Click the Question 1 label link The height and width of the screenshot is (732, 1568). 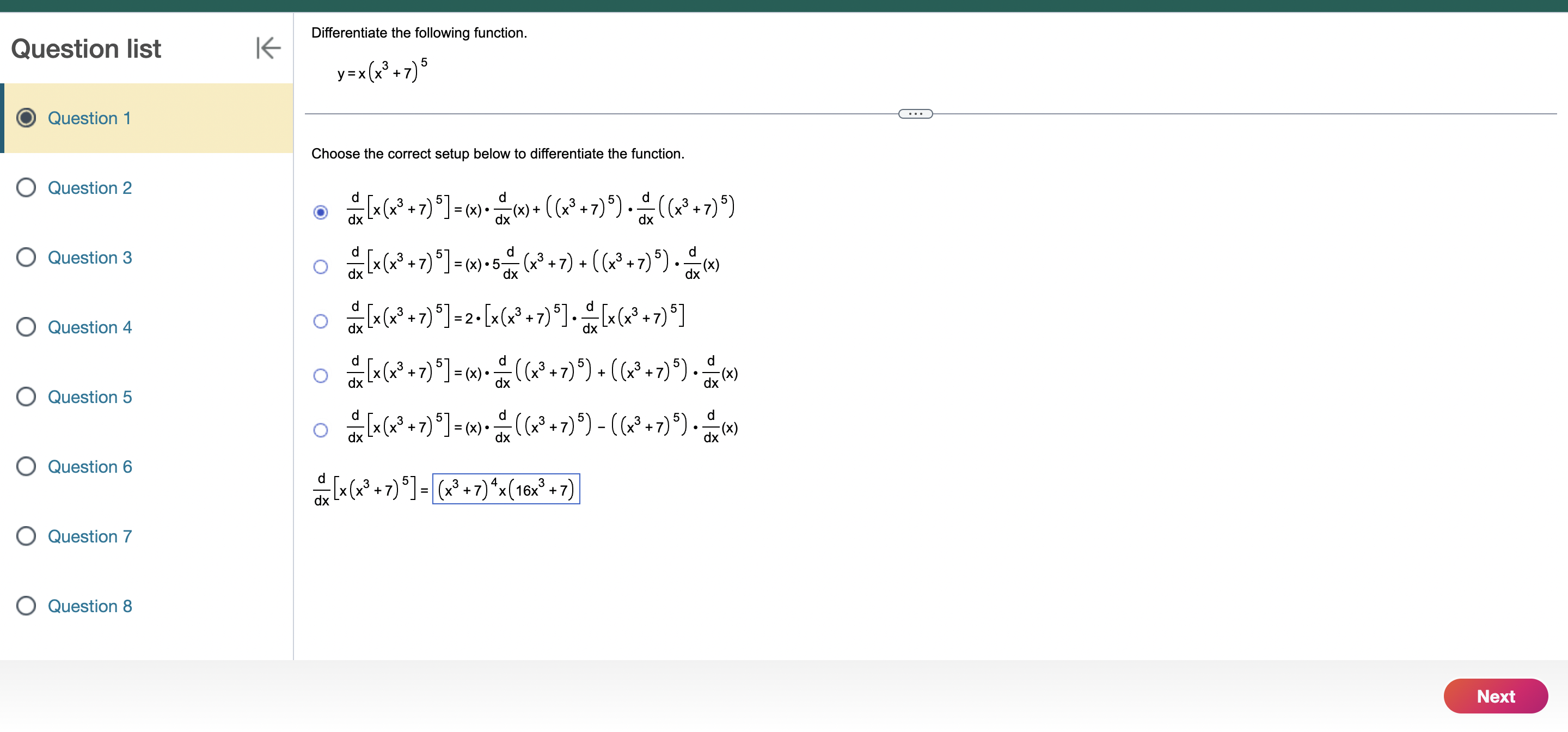pyautogui.click(x=89, y=118)
